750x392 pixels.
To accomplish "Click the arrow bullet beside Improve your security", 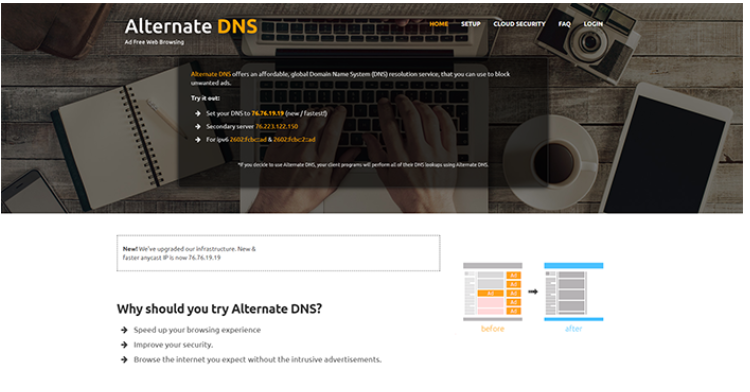I will click(x=124, y=345).
